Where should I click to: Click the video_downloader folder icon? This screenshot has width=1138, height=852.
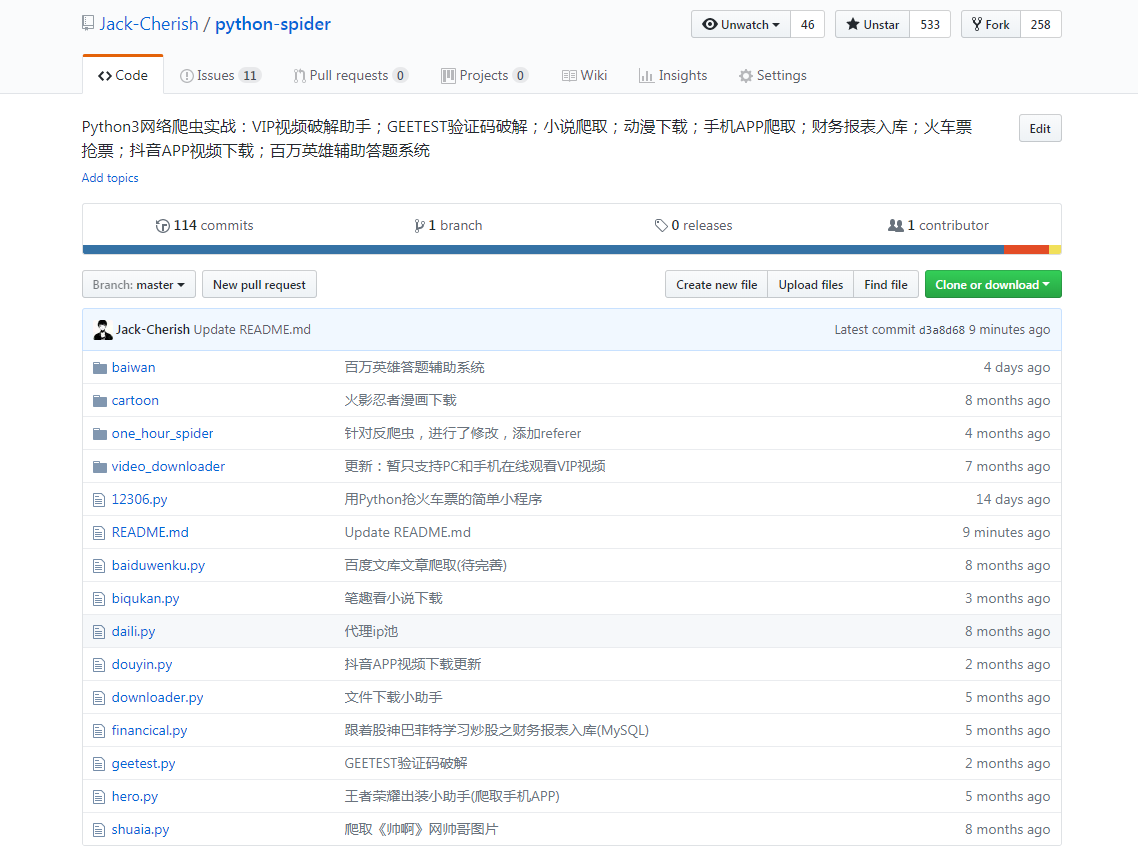100,467
